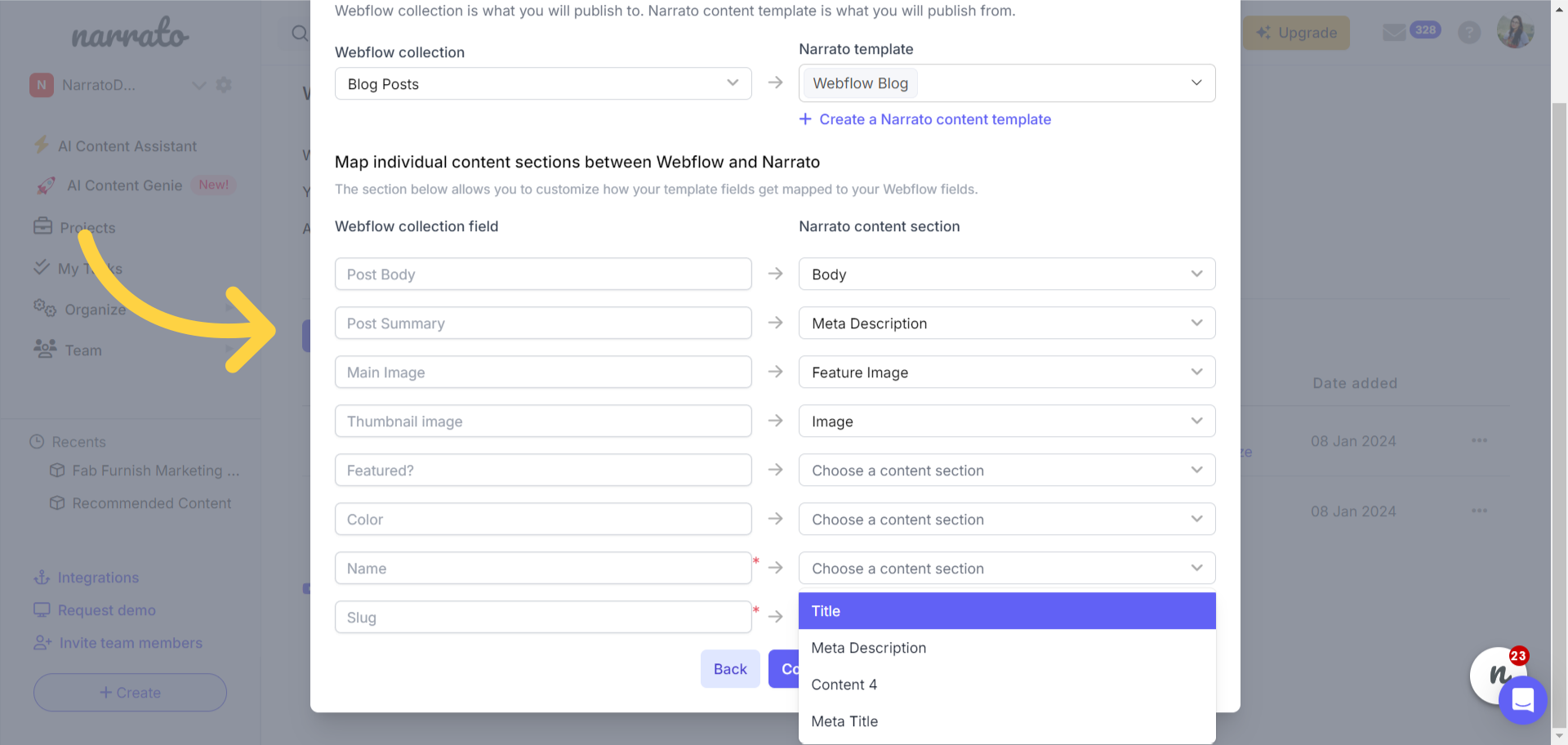Click the search magnifier icon
This screenshot has width=1568, height=745.
point(300,33)
